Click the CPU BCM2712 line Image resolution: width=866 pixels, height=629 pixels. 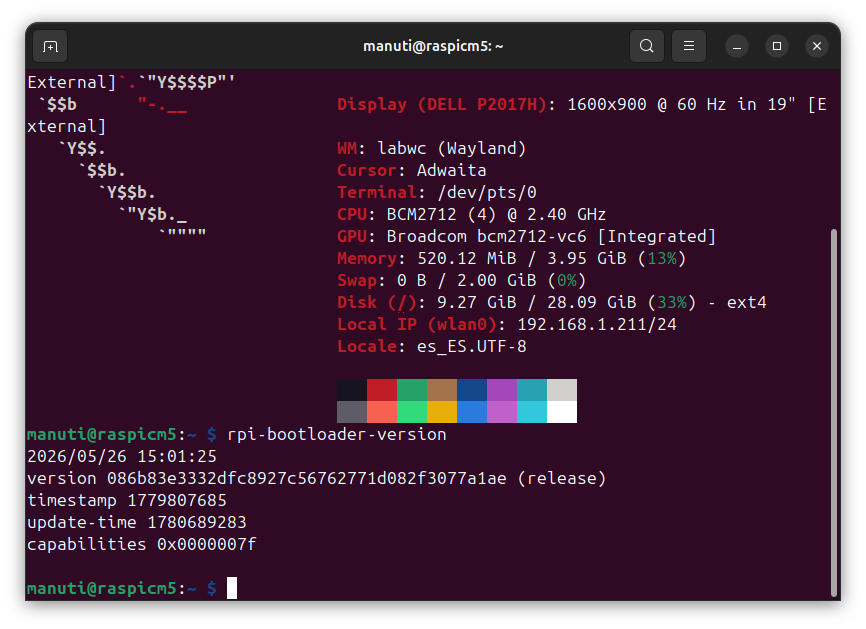coord(472,214)
